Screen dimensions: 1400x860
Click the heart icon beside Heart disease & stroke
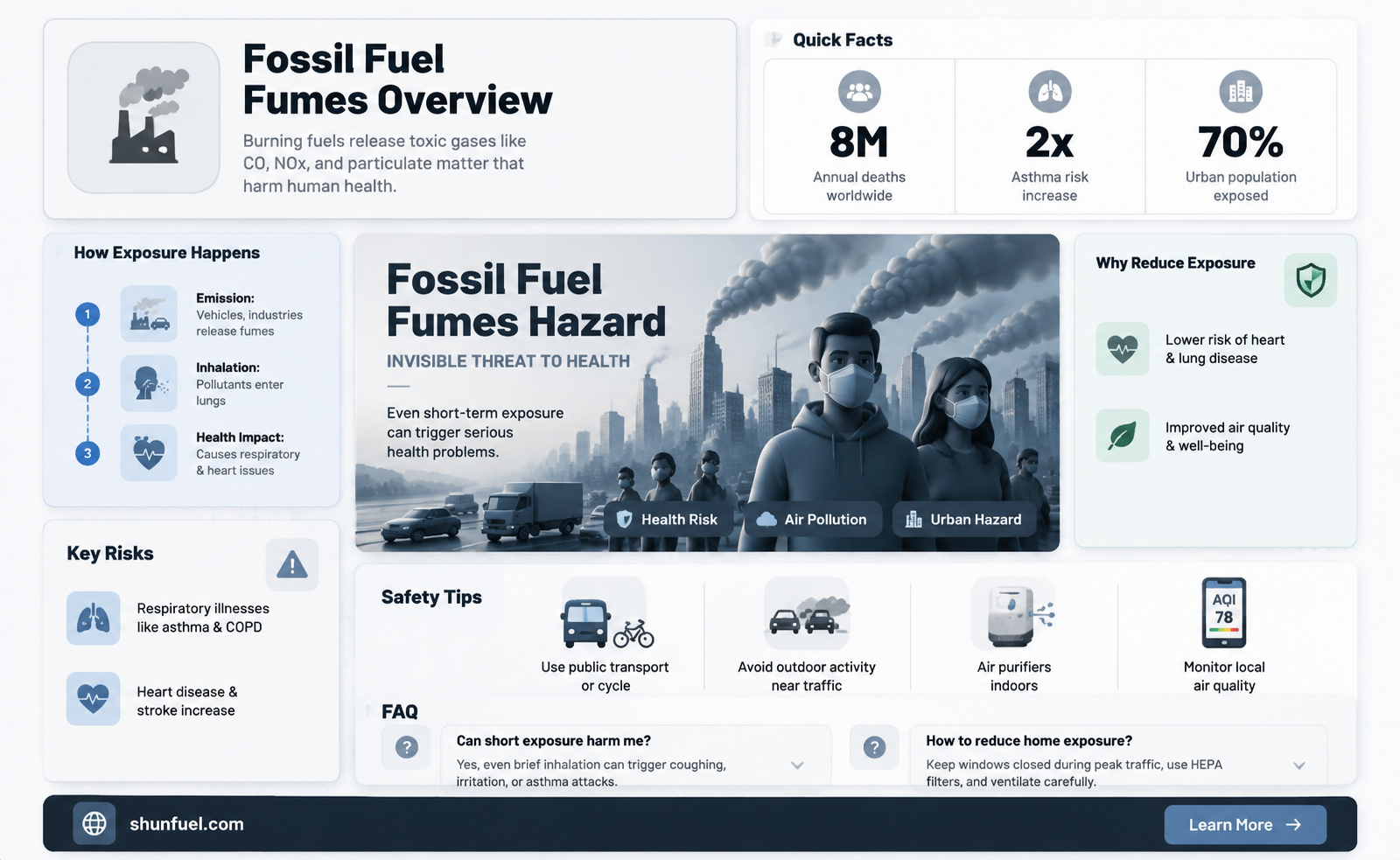(x=94, y=698)
